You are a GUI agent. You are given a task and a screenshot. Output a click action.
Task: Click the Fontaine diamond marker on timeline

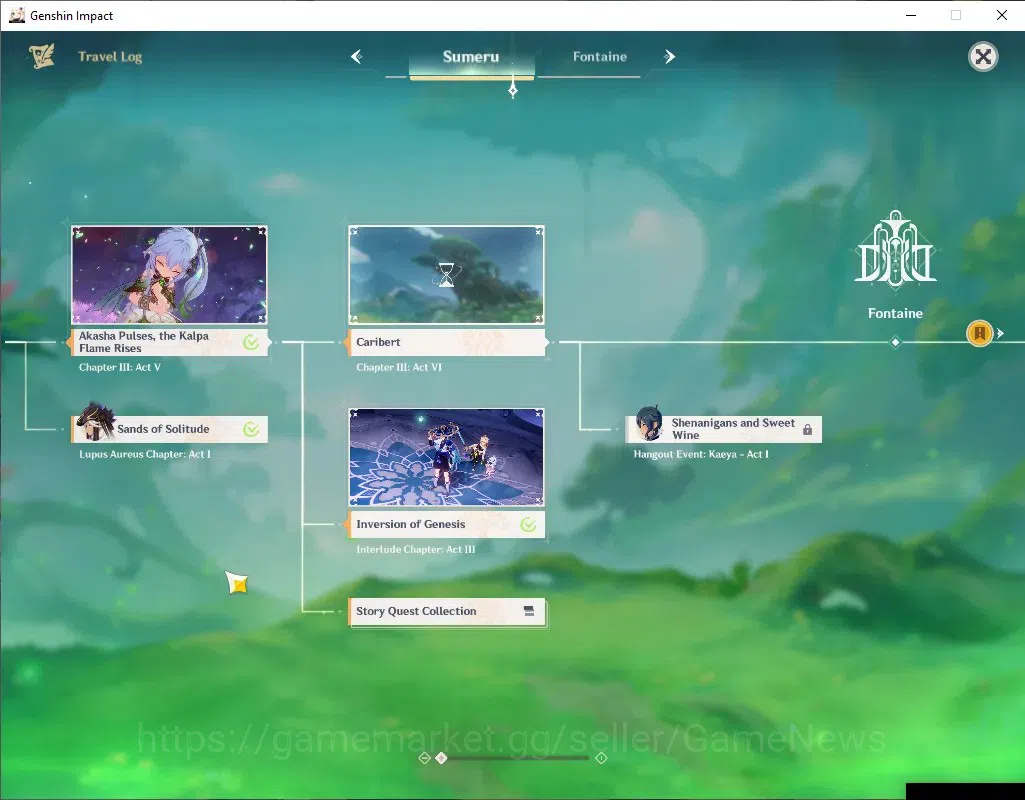(x=896, y=342)
